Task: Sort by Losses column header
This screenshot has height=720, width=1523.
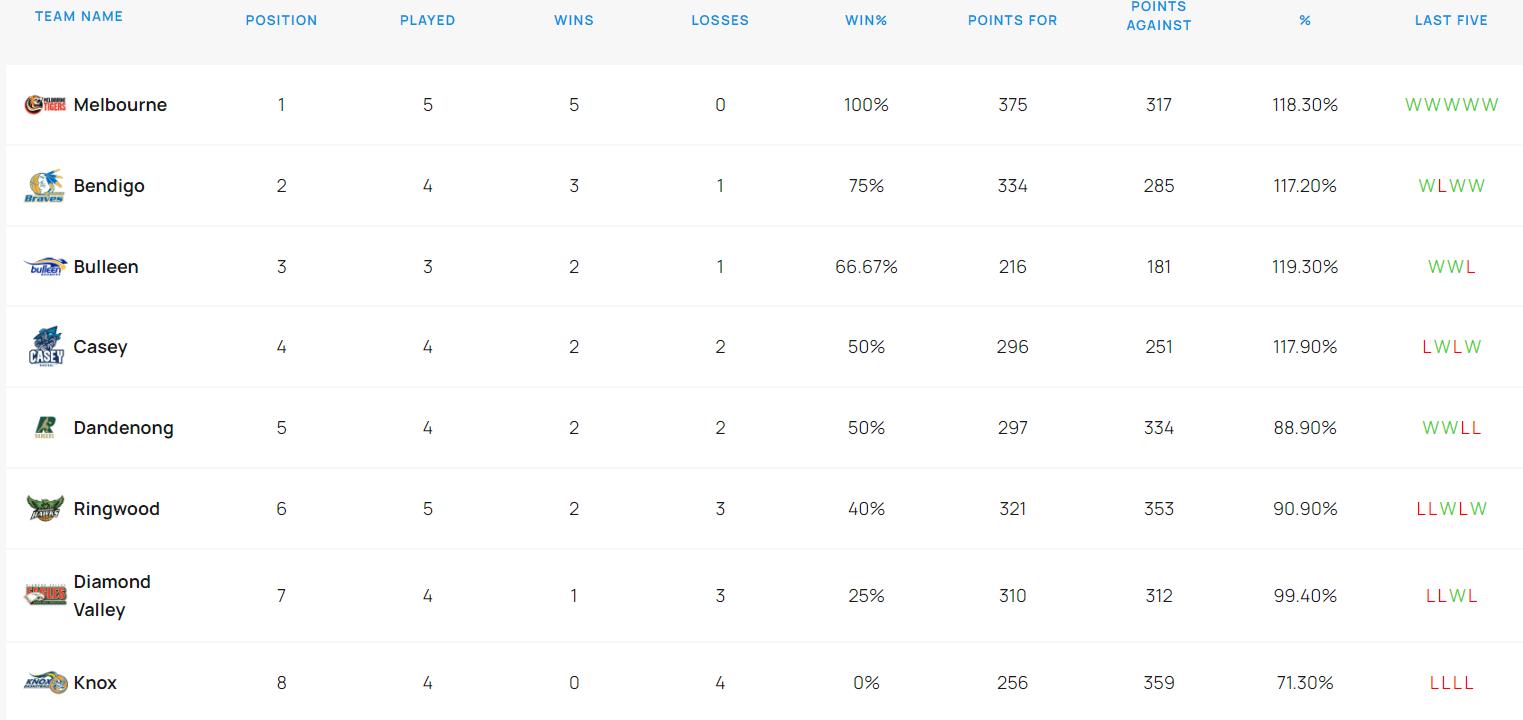Action: (x=720, y=20)
